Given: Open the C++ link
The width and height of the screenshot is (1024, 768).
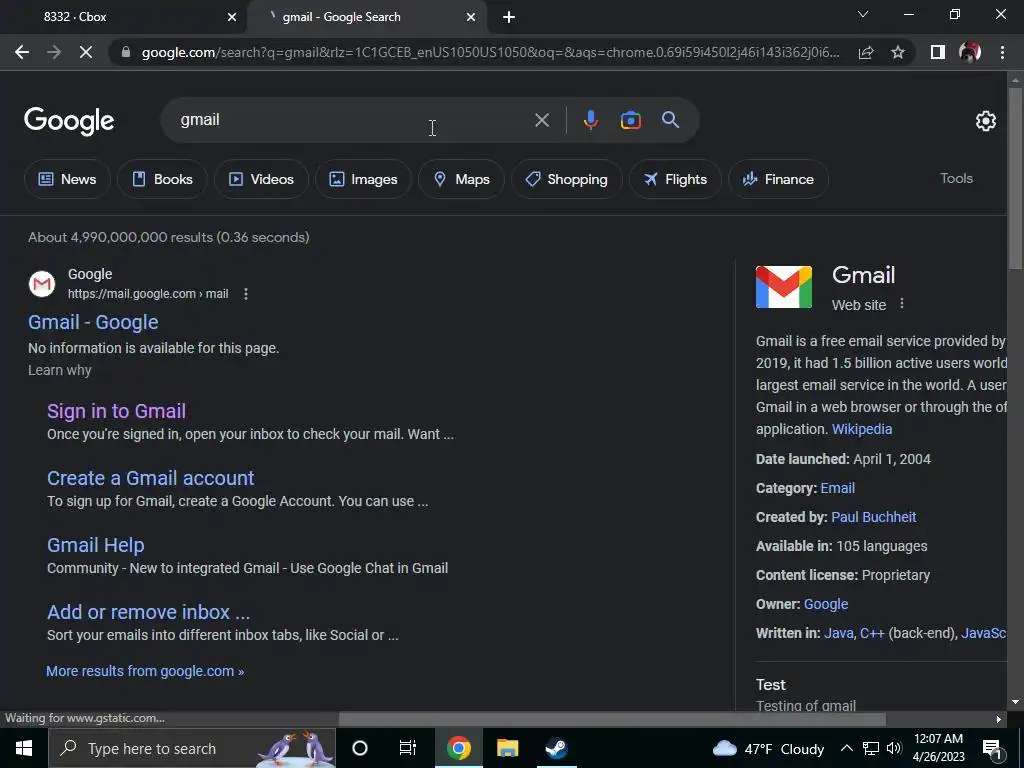Looking at the screenshot, I should pyautogui.click(x=872, y=633).
